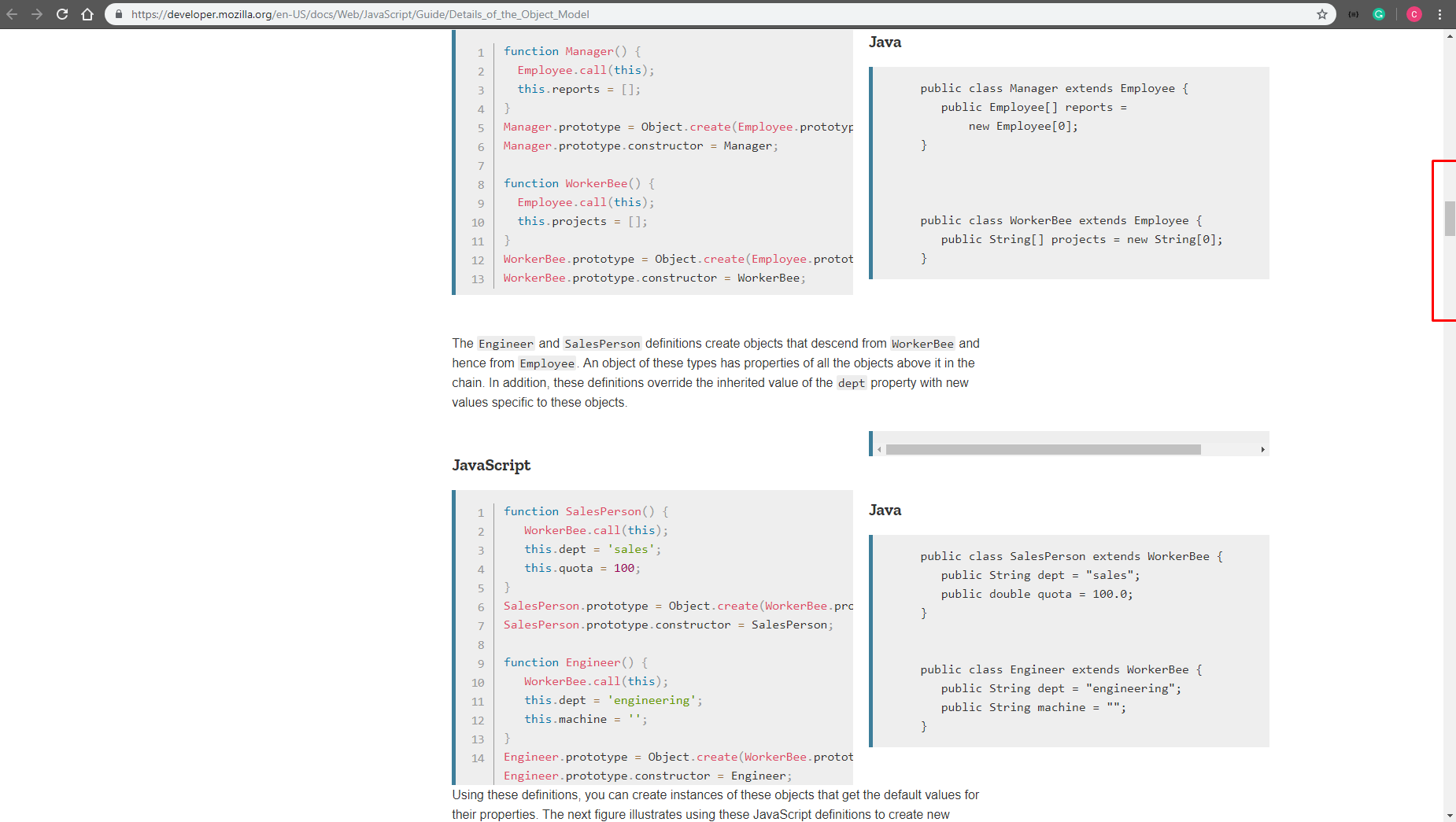Bookmark this page with the star
This screenshot has width=1456, height=822.
[x=1323, y=13]
